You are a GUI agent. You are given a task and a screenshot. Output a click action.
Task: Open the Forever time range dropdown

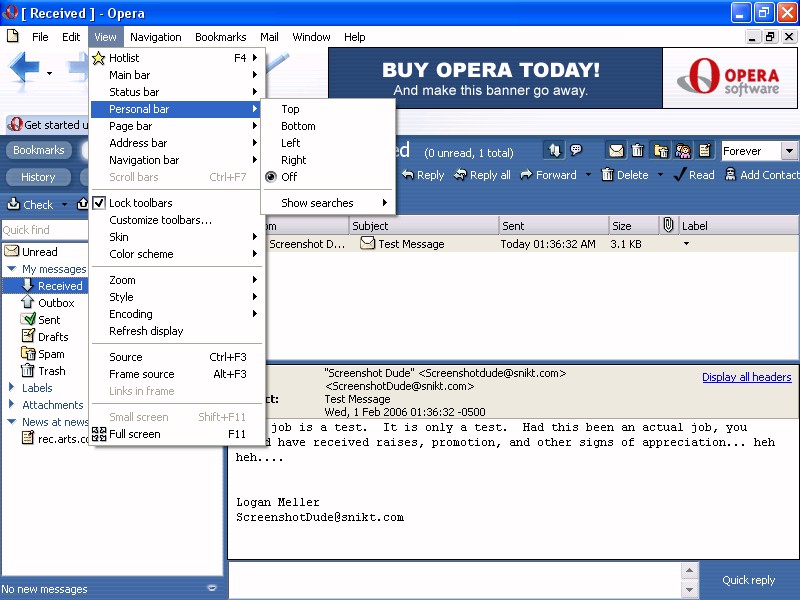click(789, 151)
